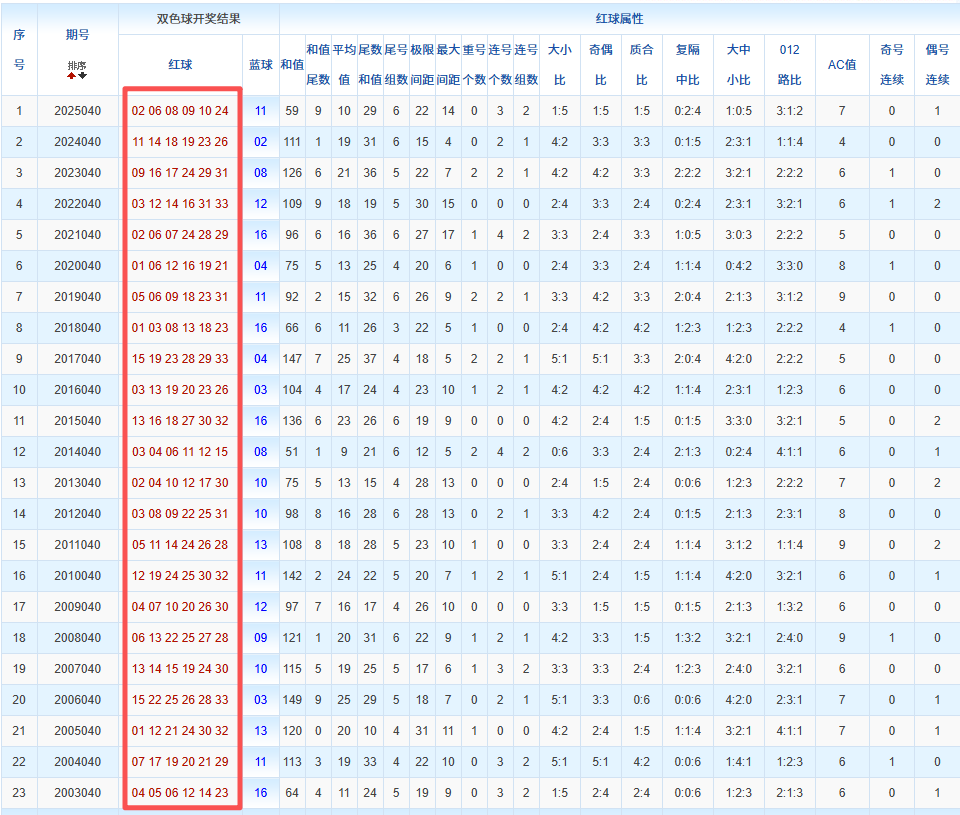Click the 红球属性 group header

(620, 18)
